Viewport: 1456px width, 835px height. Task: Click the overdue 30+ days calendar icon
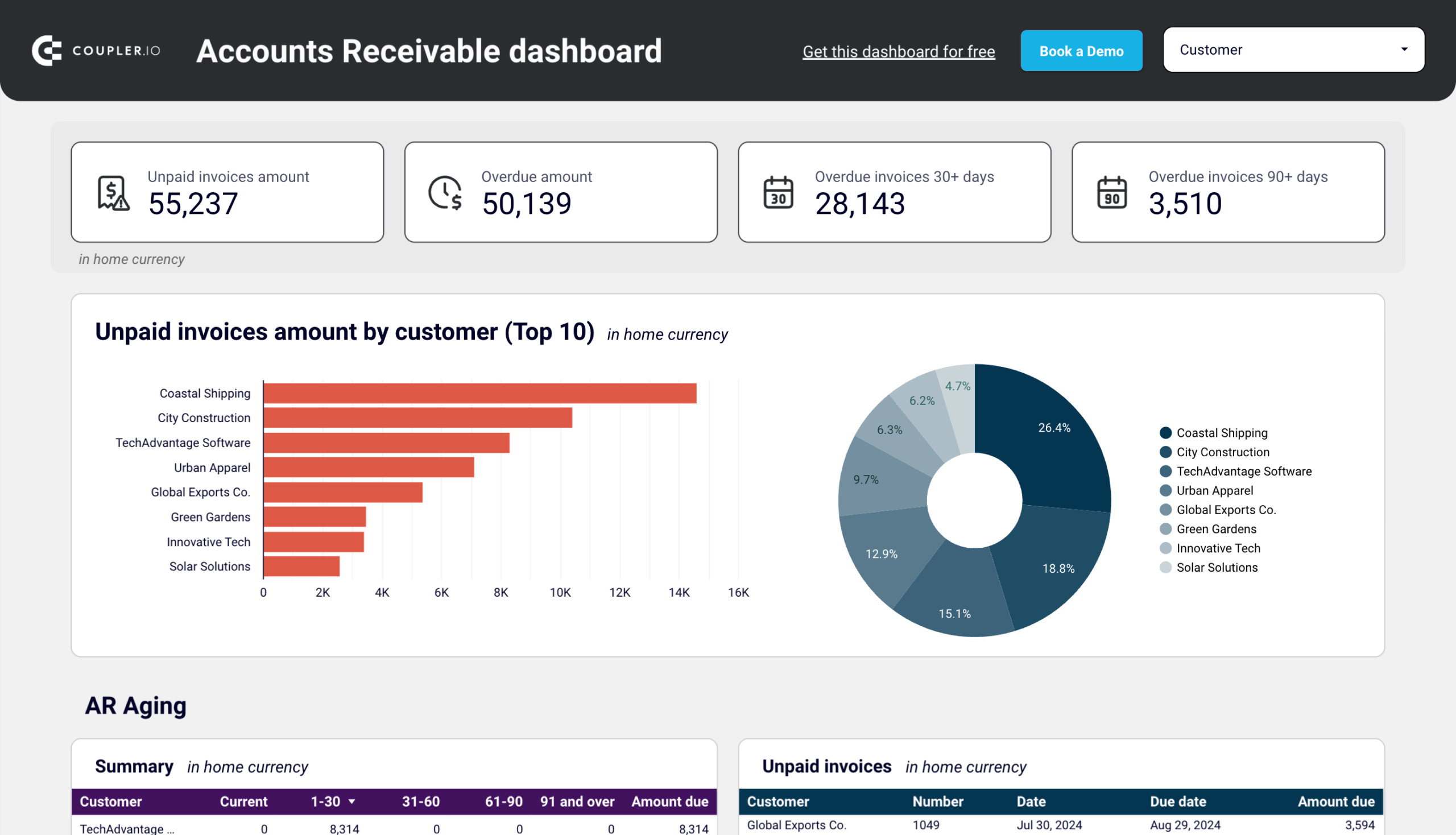(779, 195)
